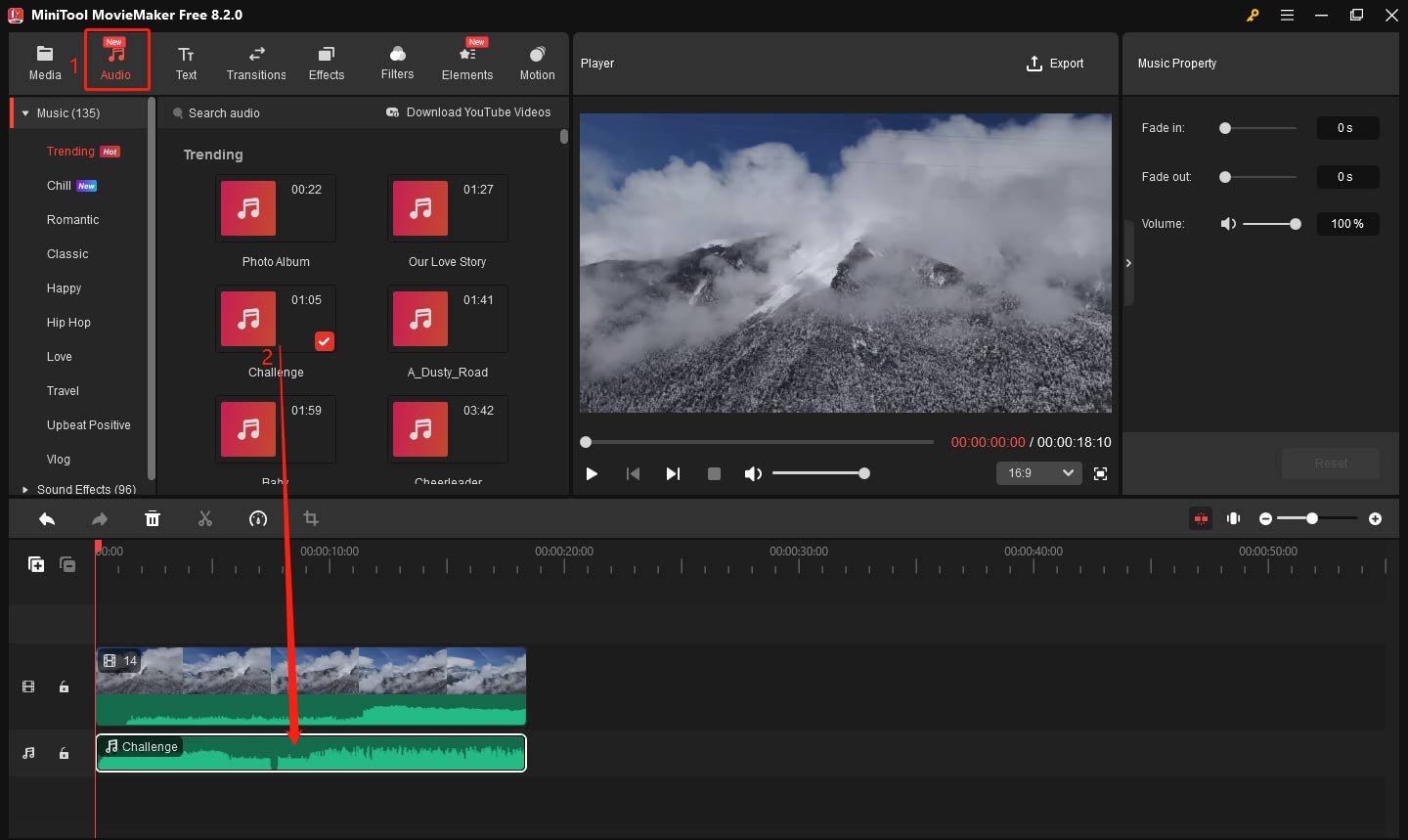Select the crop tool

point(311,518)
